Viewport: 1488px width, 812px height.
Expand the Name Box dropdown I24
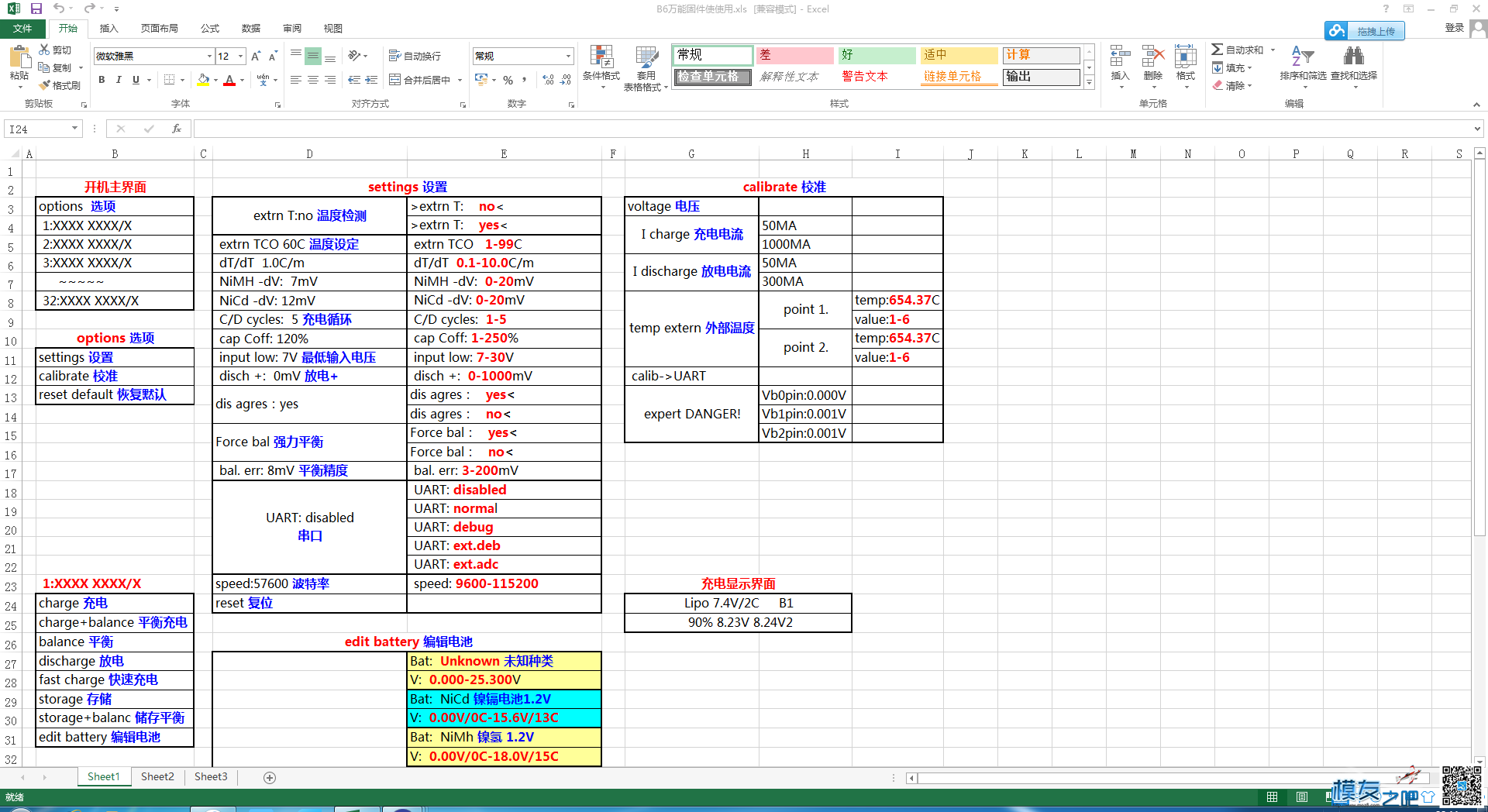coord(74,129)
